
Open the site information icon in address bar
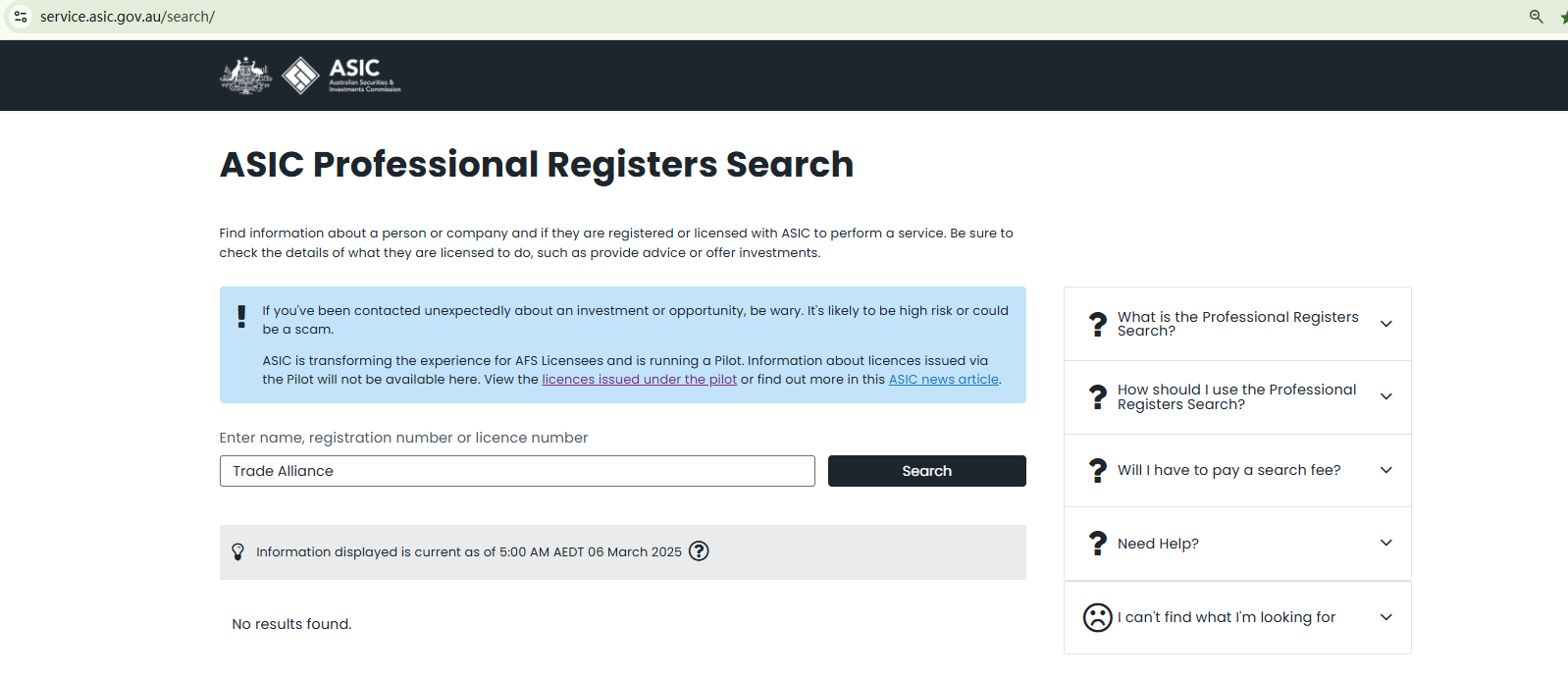pos(21,17)
